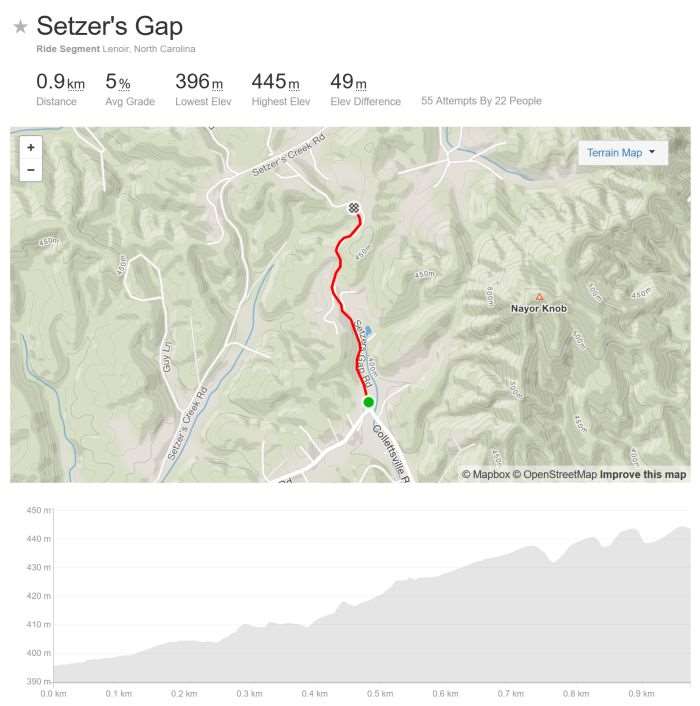Click the Terrain Map dropdown arrow
Image resolution: width=700 pixels, height=706 pixels.
652,152
